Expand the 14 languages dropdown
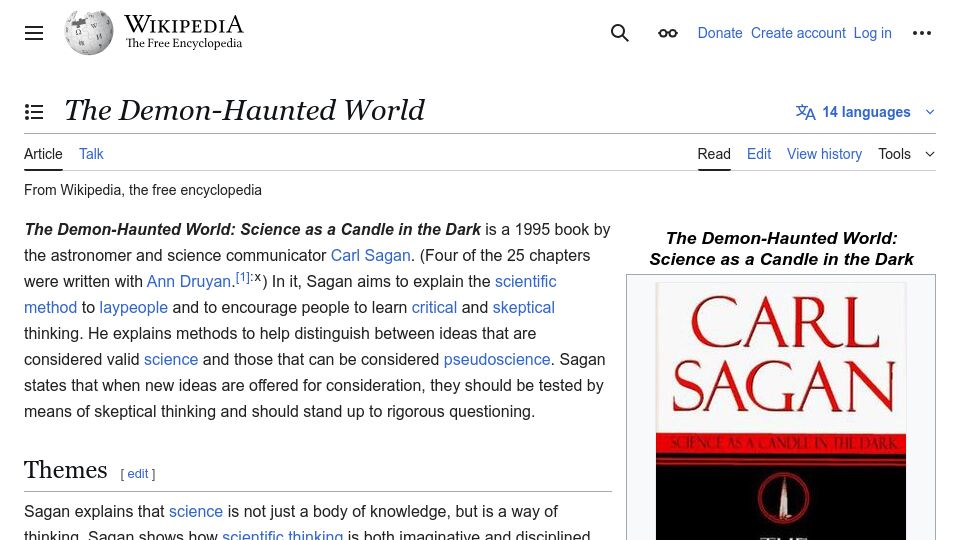Screen dimensions: 960x540 (866, 112)
